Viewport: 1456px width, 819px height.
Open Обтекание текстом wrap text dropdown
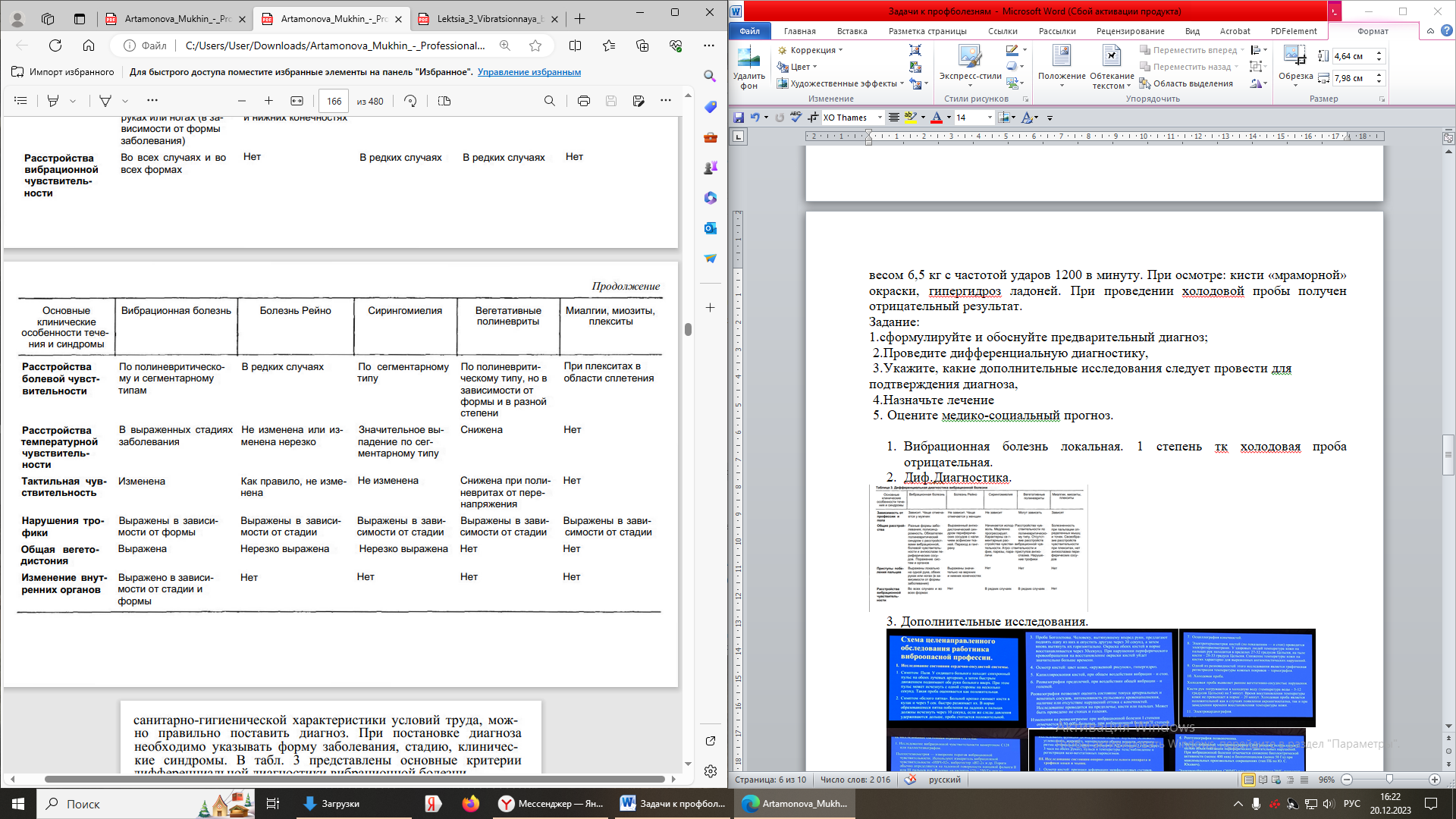pos(1112,67)
